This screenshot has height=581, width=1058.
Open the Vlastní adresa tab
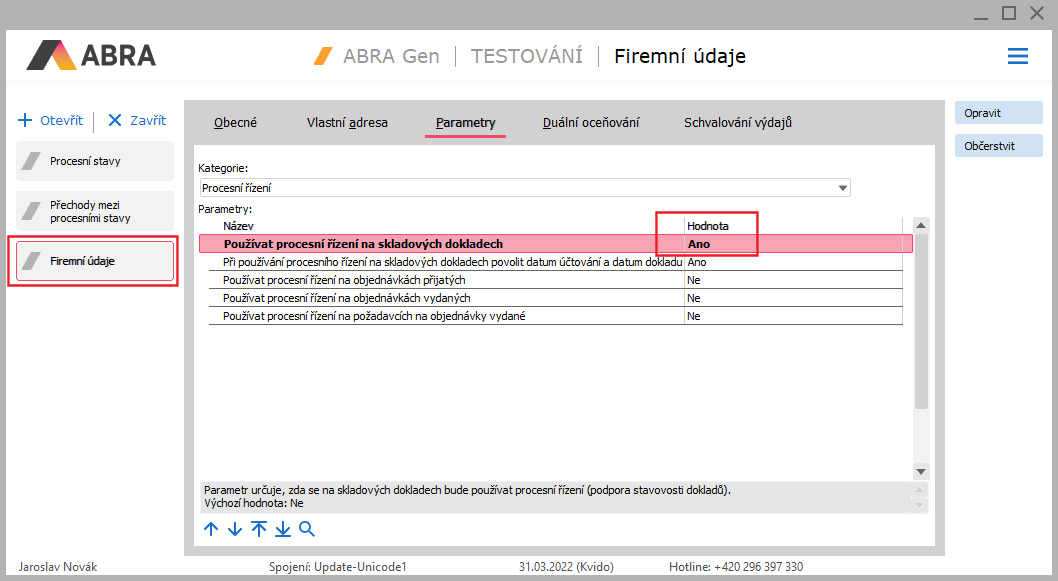point(347,123)
